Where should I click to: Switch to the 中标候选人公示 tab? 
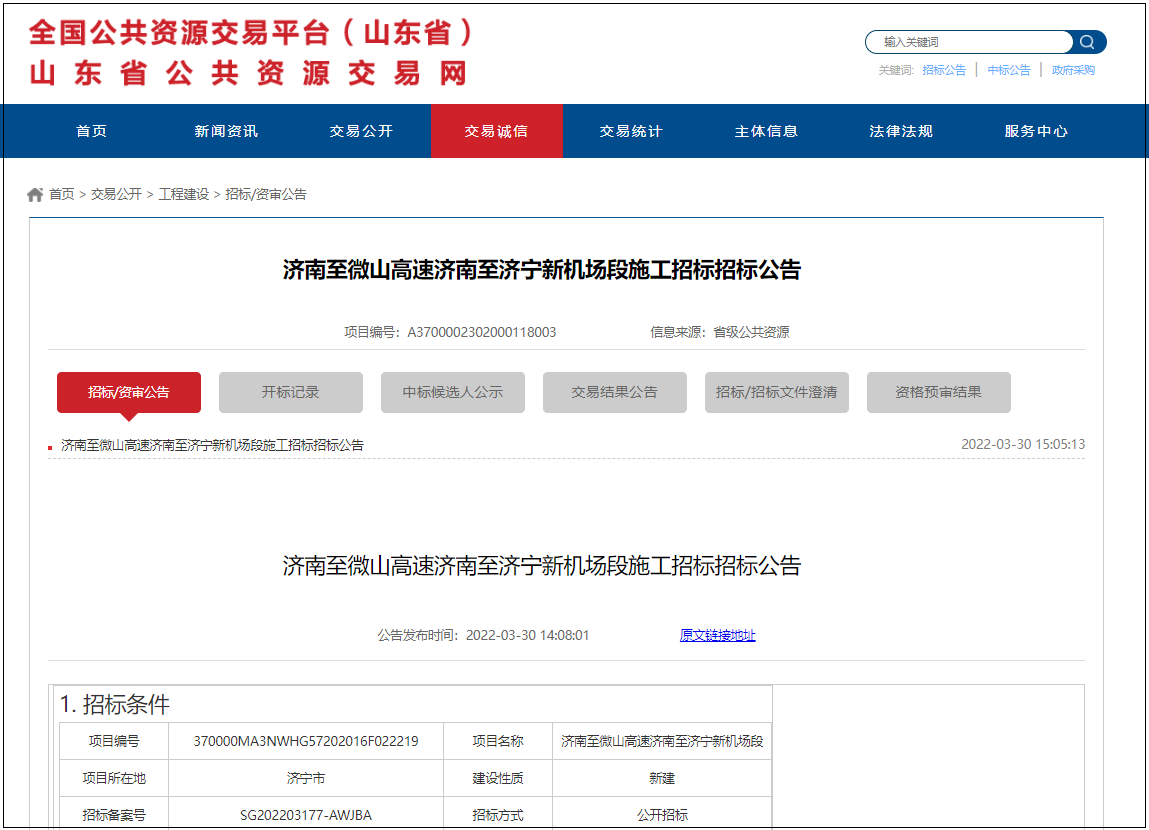click(453, 392)
